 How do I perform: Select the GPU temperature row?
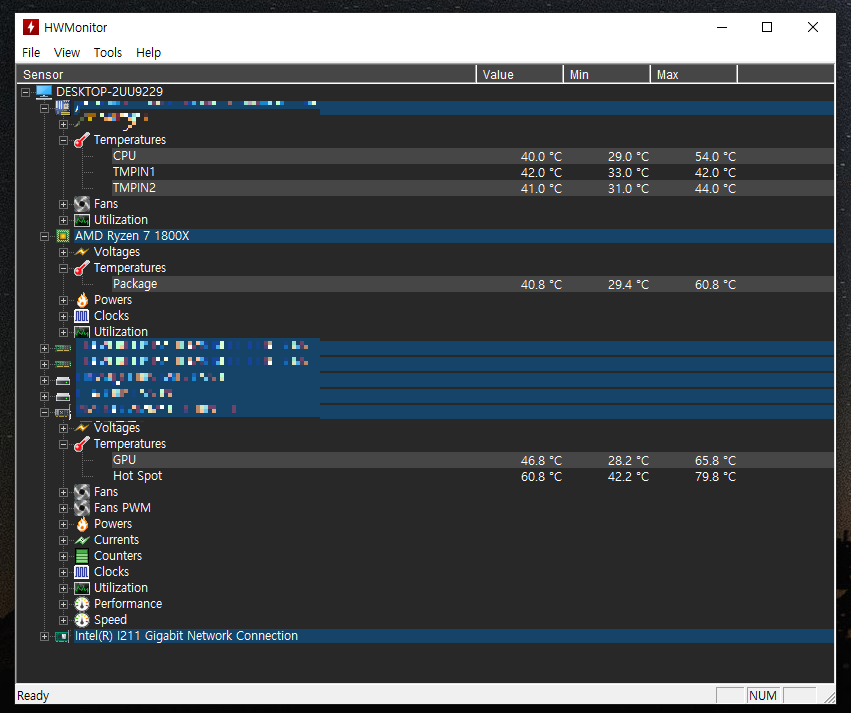(x=472, y=460)
